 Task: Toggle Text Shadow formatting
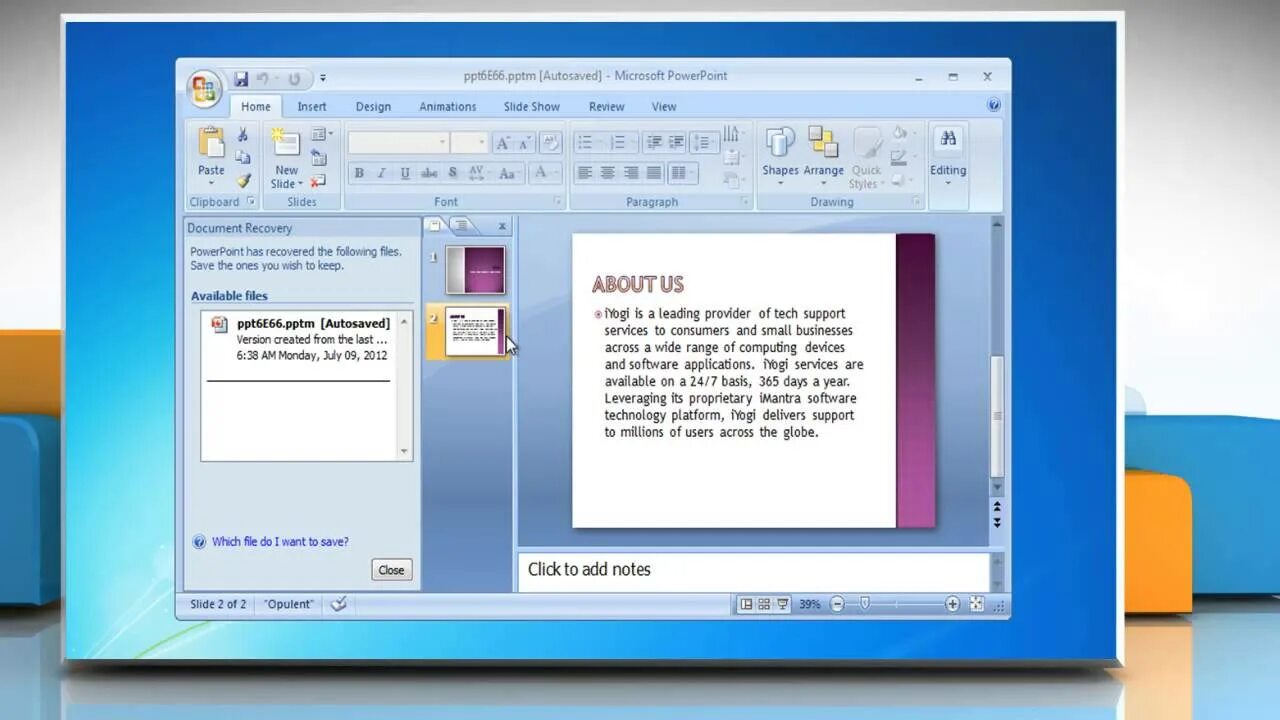tap(452, 173)
